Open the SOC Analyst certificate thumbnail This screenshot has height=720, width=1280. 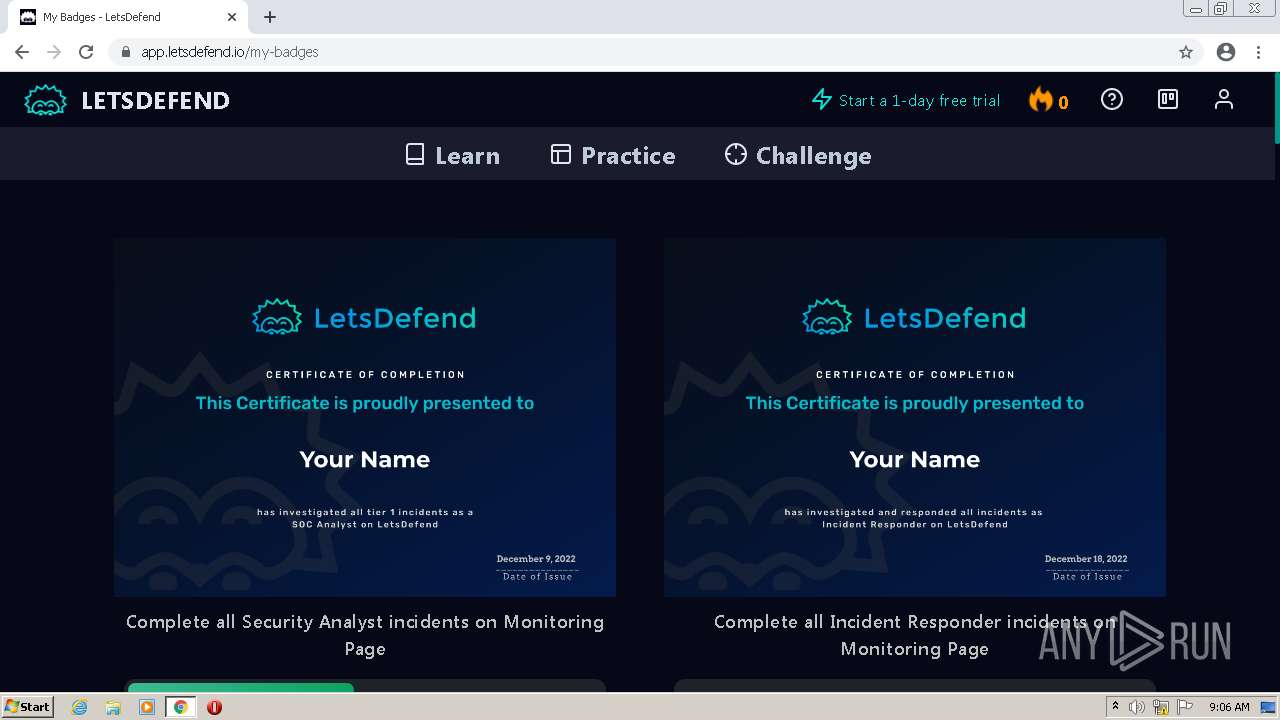point(365,417)
